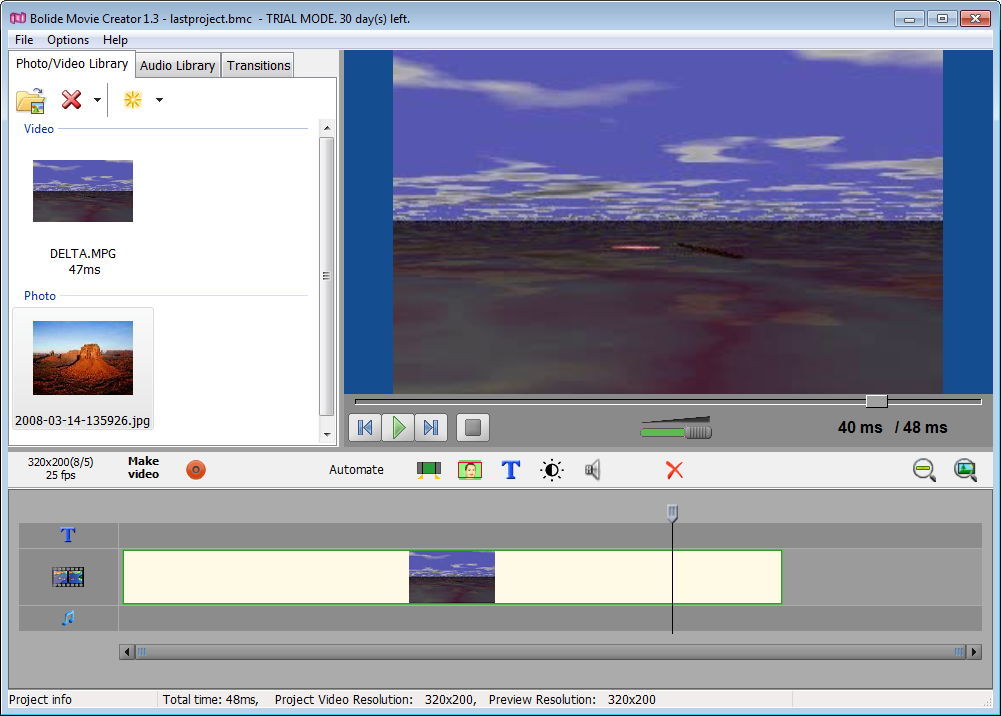Play the preview with green play button
Image resolution: width=1001 pixels, height=716 pixels.
[398, 428]
